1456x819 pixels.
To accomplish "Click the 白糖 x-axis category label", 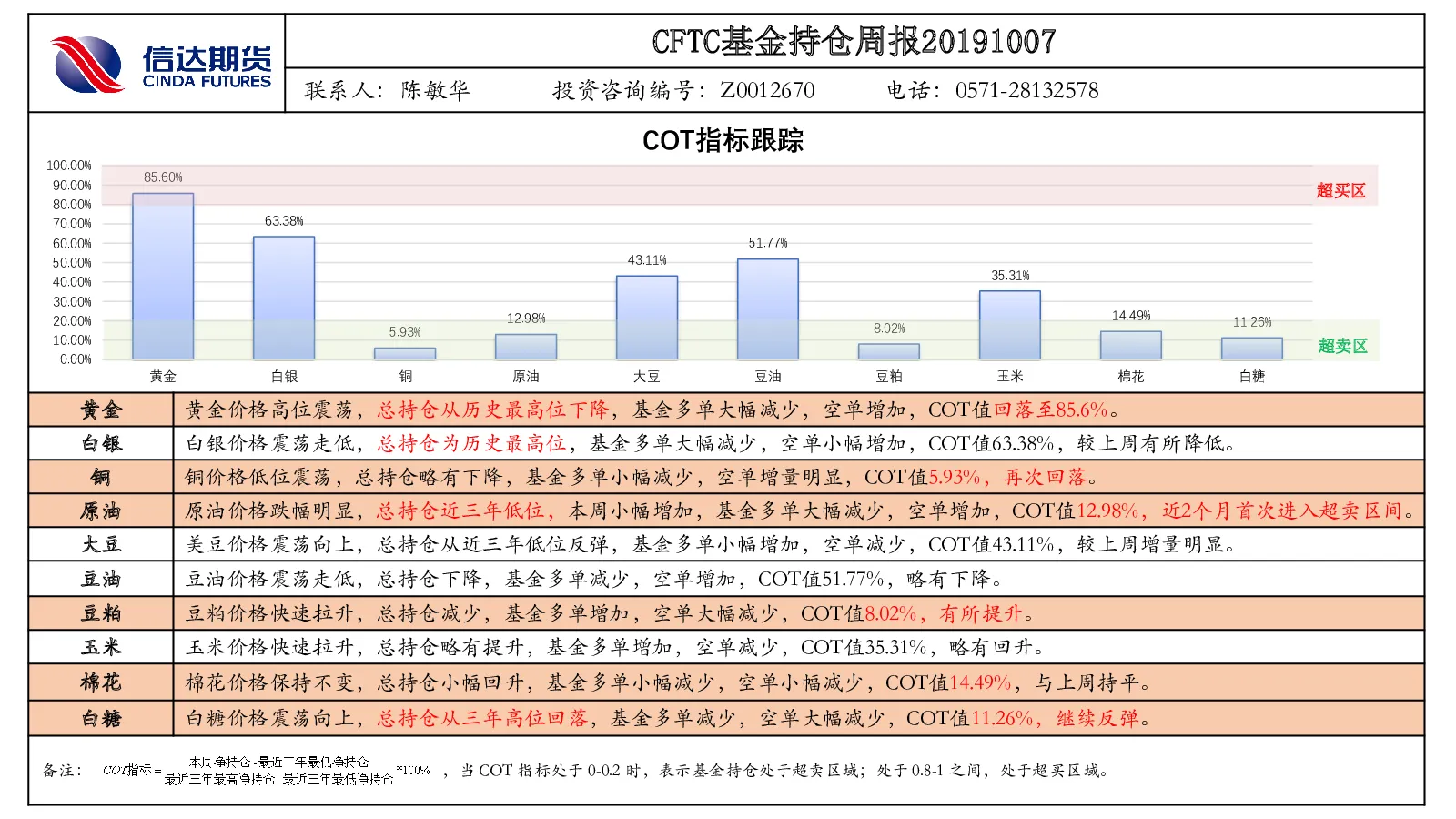I will click(x=1252, y=377).
